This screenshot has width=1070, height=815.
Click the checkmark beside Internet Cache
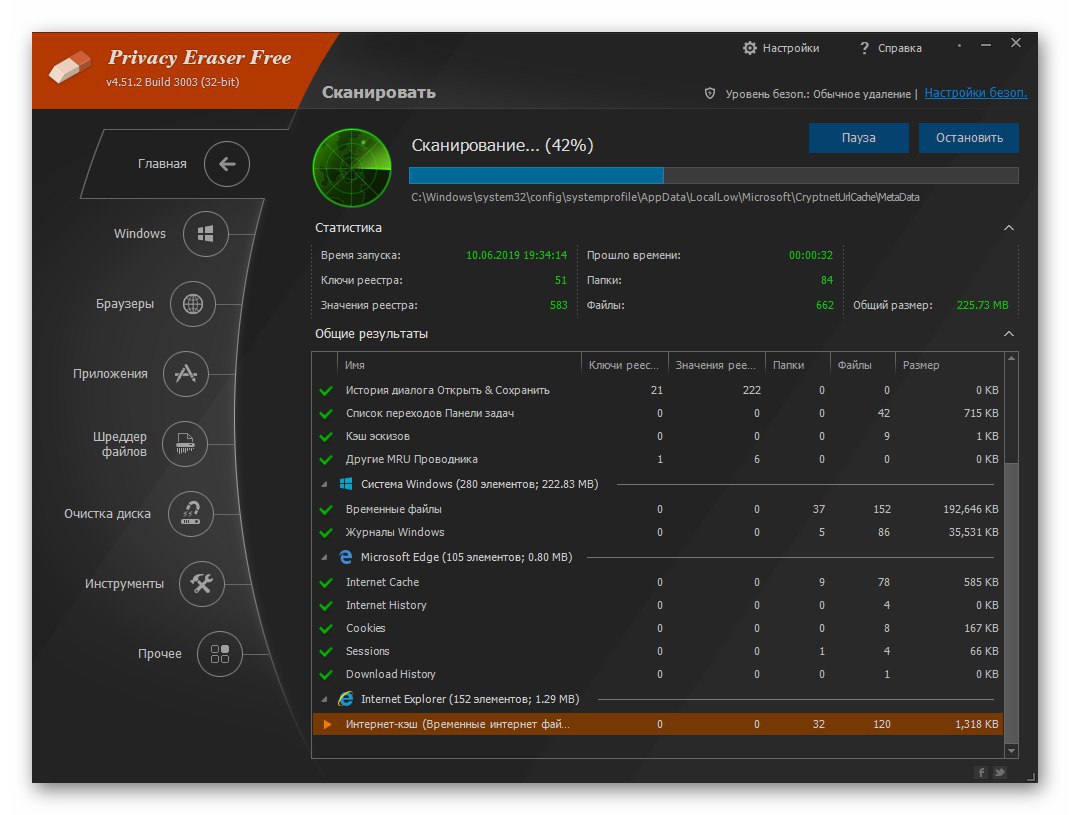[326, 583]
